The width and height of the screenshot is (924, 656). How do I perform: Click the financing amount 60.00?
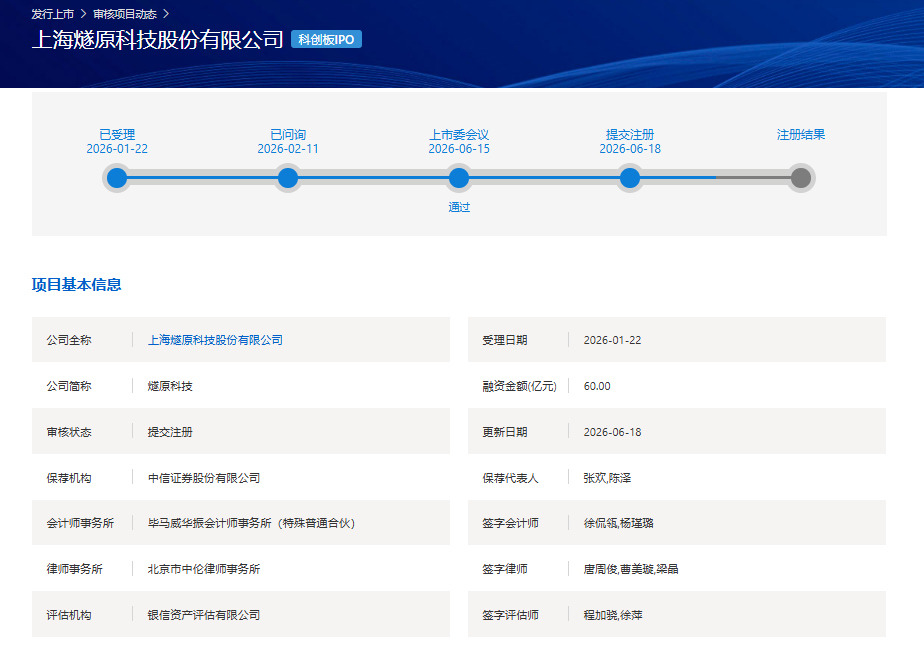tap(597, 386)
